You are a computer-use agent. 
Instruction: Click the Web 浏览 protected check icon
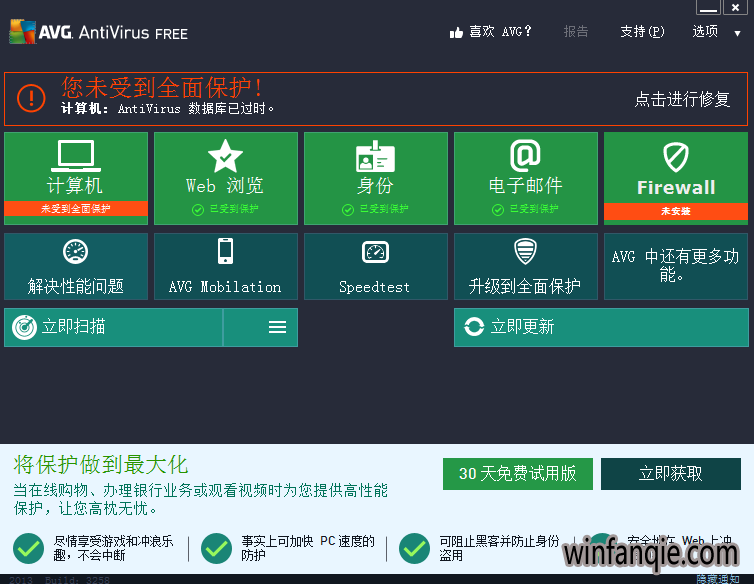pos(198,210)
